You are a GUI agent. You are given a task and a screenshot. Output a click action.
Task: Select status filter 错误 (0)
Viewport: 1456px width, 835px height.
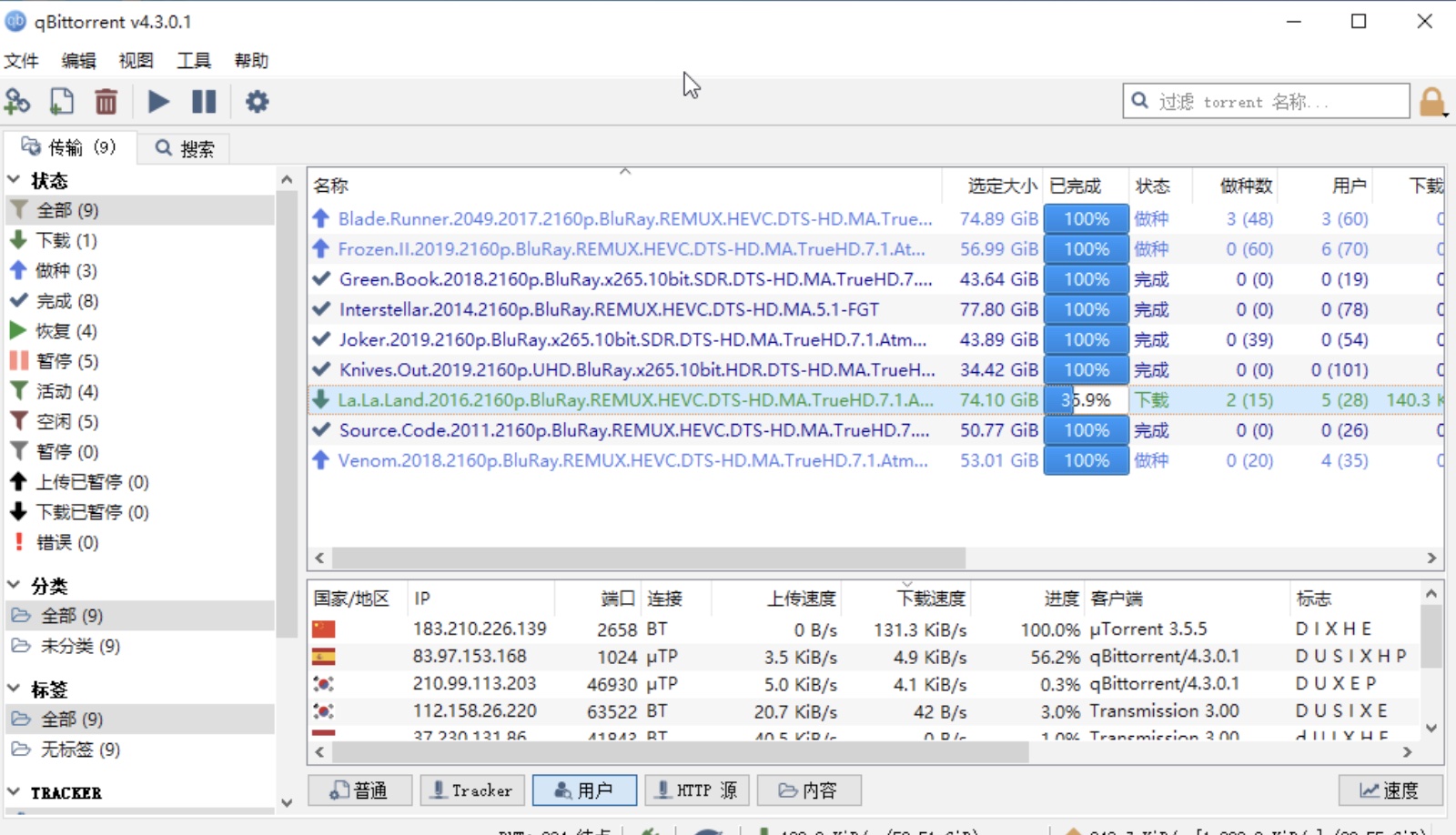pyautogui.click(x=140, y=542)
